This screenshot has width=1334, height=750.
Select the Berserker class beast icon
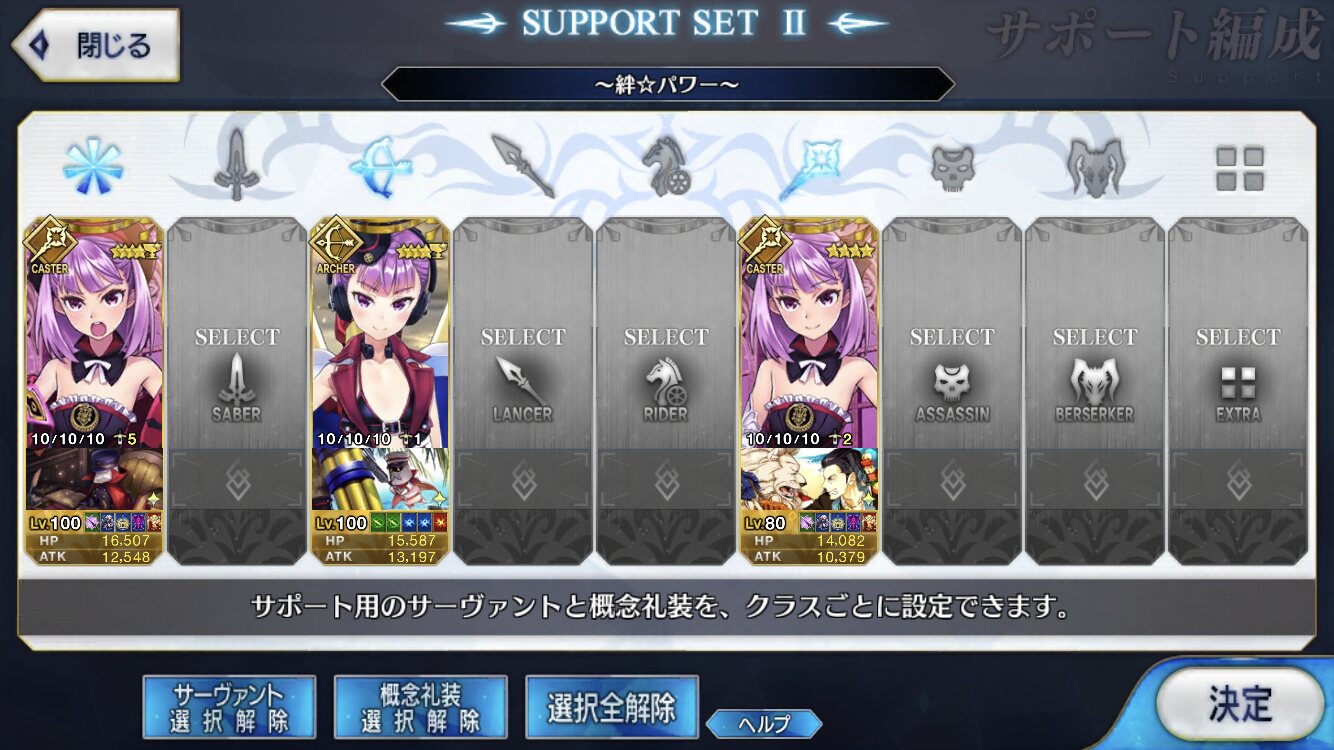pos(1095,167)
